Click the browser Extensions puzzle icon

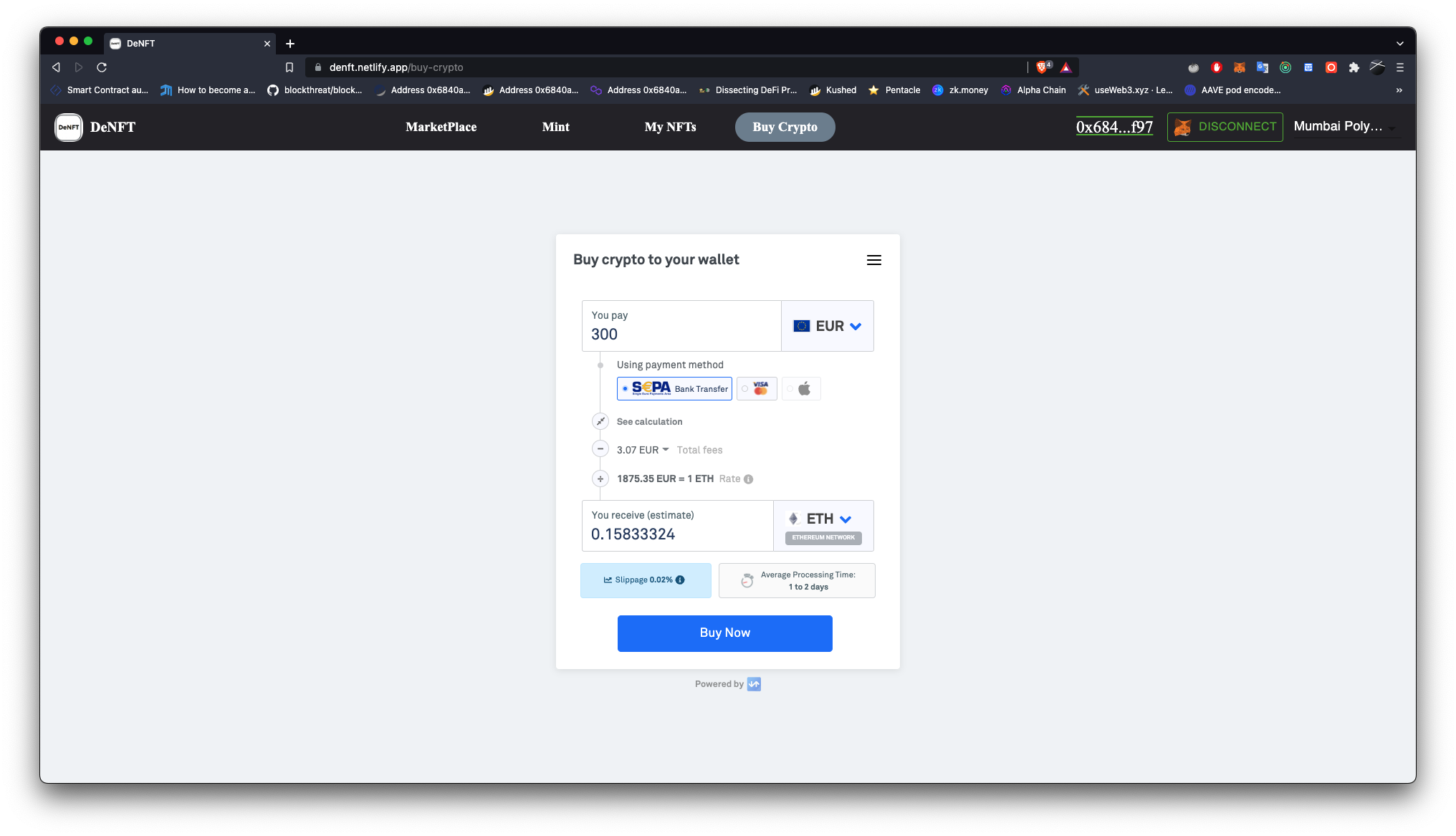(1354, 67)
